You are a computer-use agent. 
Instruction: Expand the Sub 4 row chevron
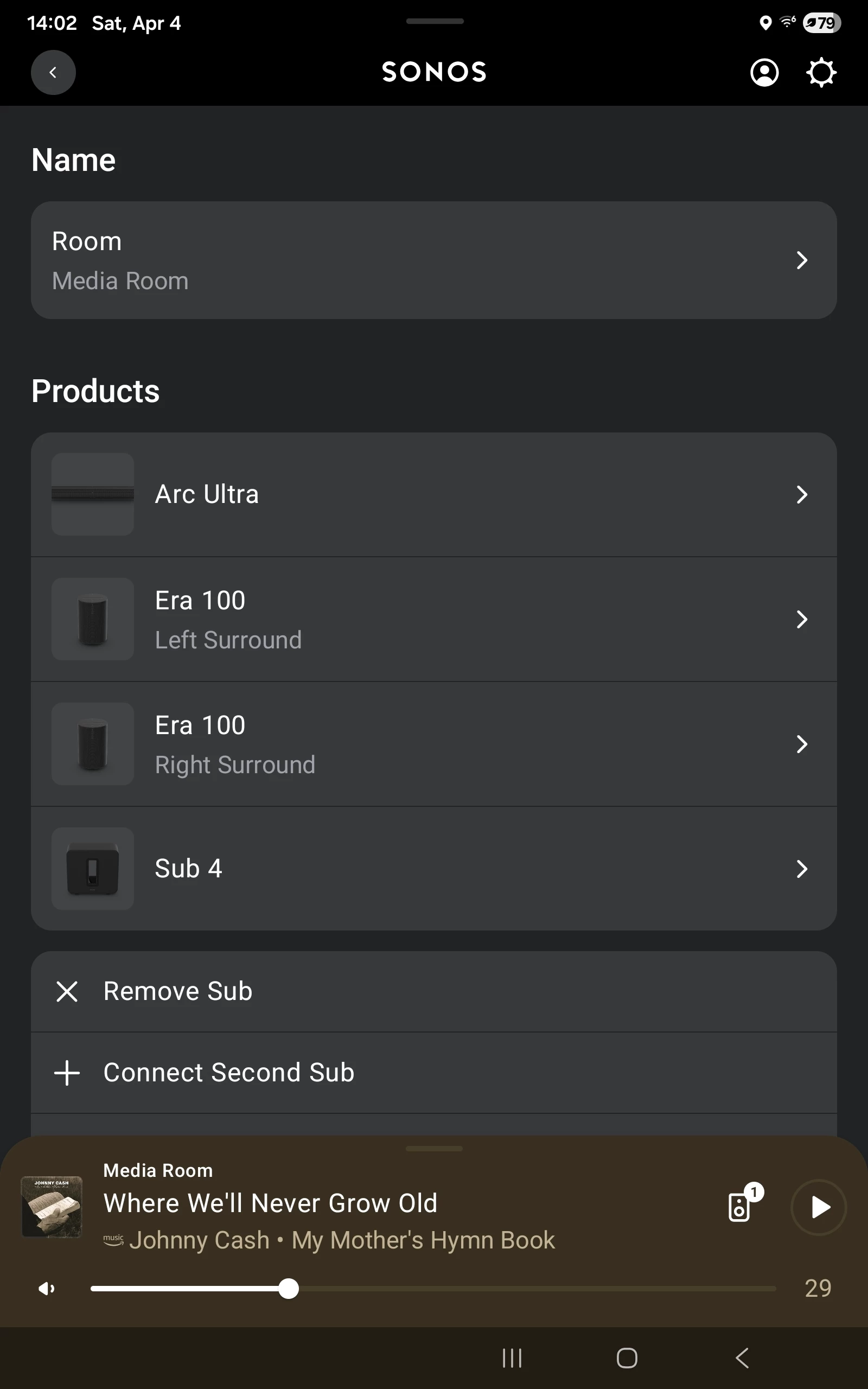click(x=801, y=869)
